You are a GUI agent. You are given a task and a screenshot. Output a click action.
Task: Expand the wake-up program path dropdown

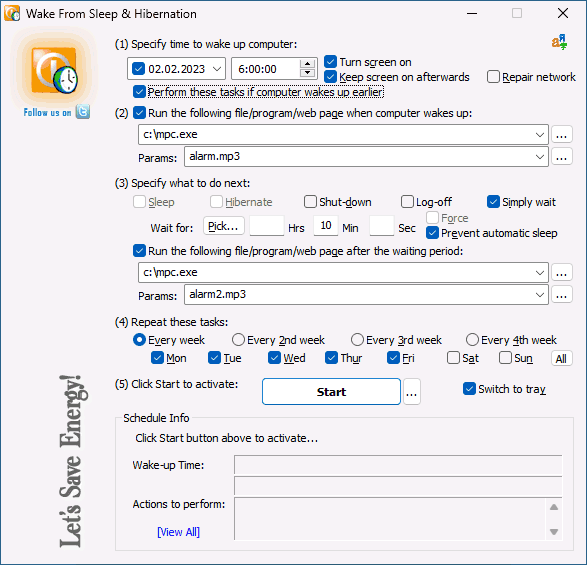click(x=539, y=135)
